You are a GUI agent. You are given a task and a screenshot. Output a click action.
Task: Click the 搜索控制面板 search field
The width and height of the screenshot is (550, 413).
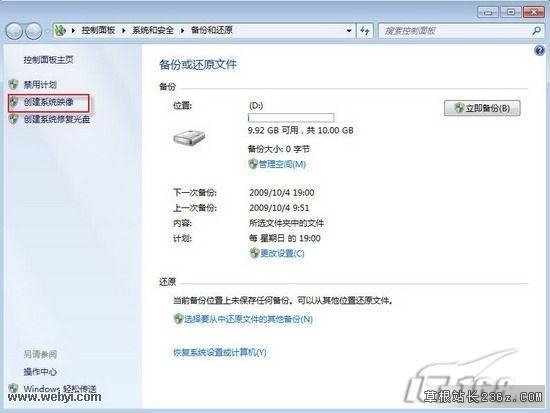pos(456,31)
